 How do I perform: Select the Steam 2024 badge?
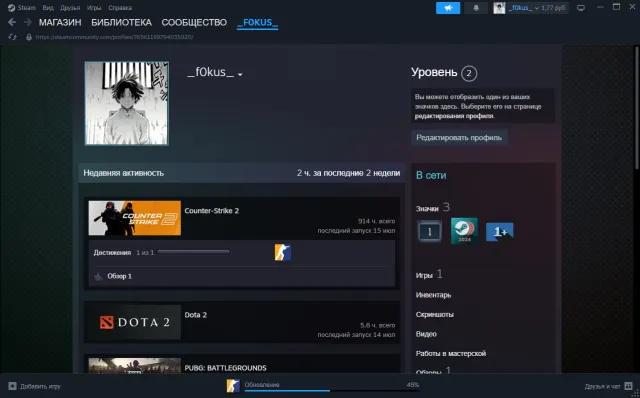click(464, 231)
